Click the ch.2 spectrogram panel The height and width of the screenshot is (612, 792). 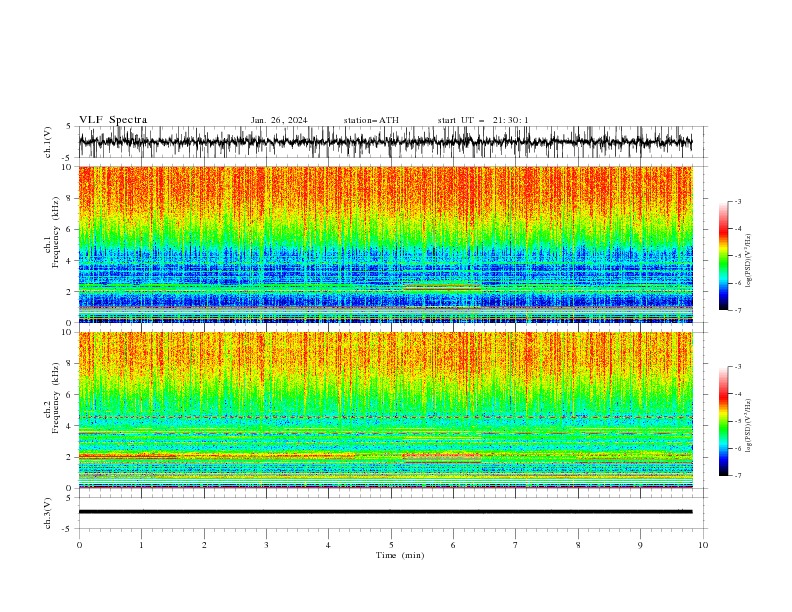click(385, 410)
